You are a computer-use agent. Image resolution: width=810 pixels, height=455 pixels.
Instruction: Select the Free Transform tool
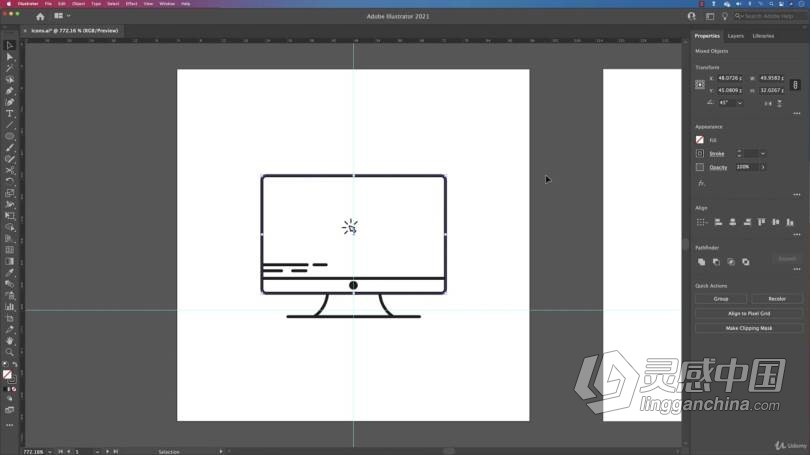click(10, 216)
